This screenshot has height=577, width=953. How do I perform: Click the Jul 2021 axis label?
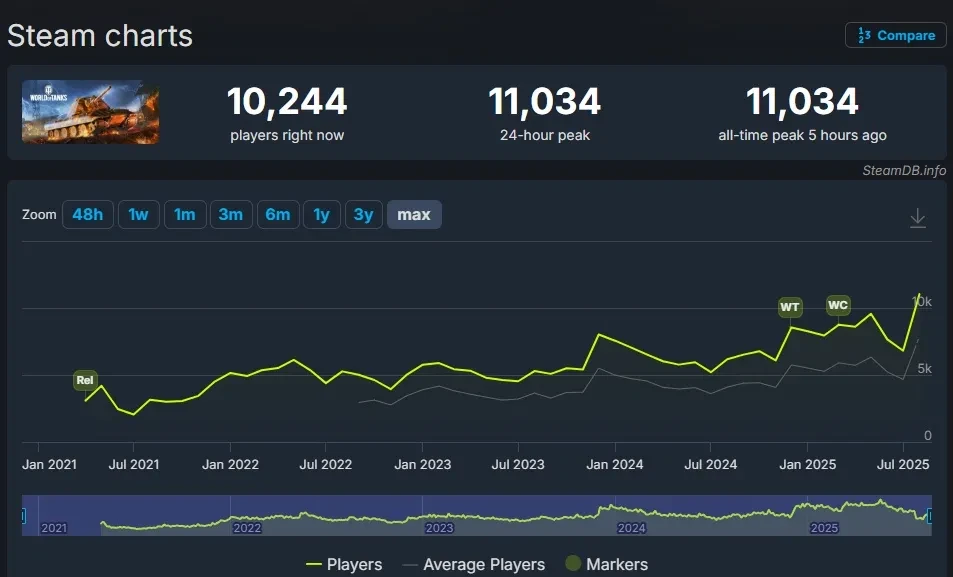coord(134,465)
